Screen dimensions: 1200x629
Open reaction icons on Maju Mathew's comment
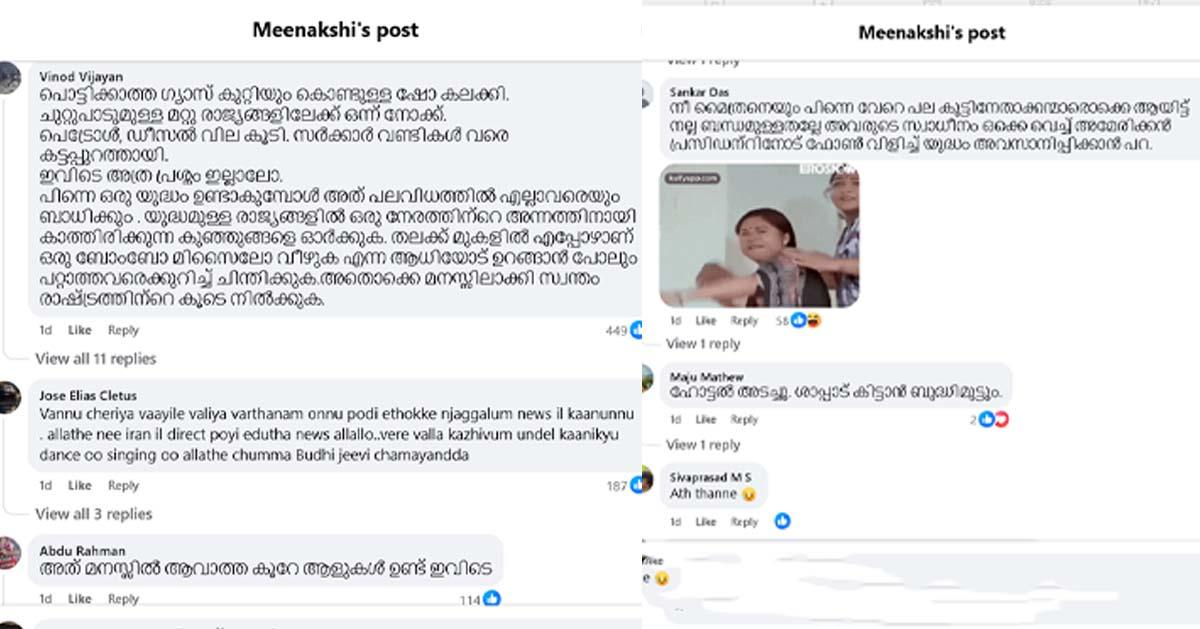point(994,420)
